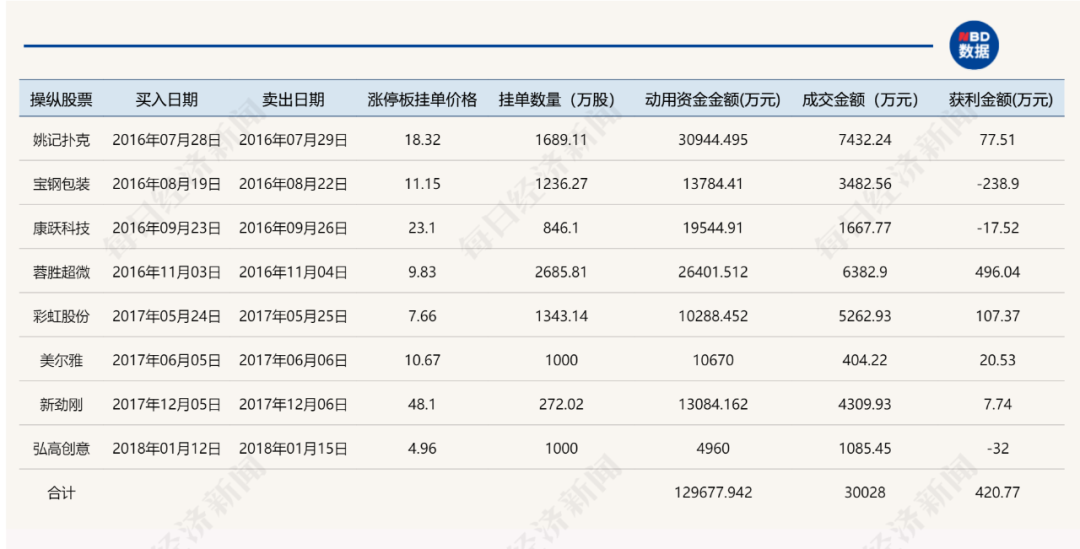Click order quantity 1689.11

(561, 140)
